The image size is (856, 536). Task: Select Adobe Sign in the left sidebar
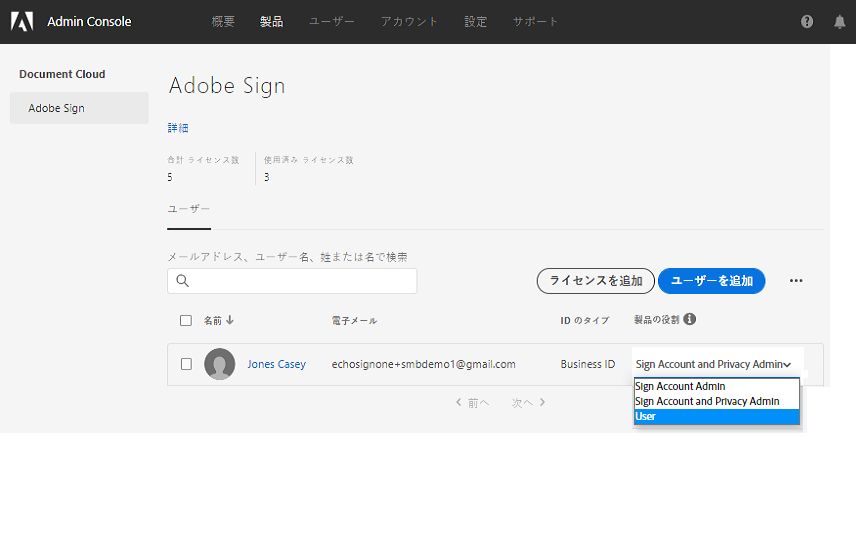(x=57, y=108)
